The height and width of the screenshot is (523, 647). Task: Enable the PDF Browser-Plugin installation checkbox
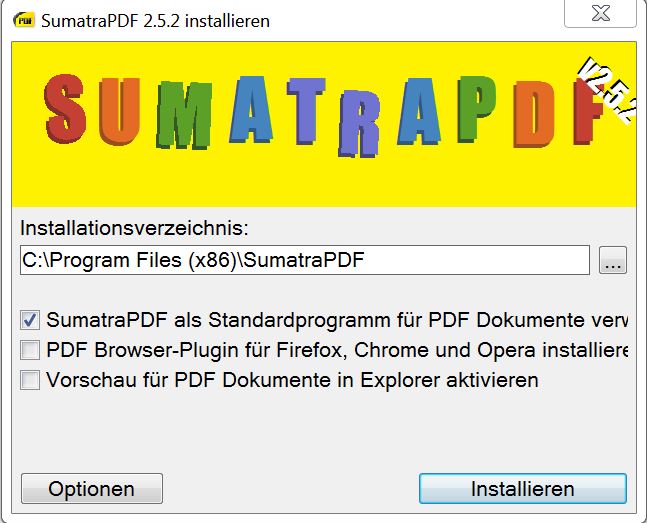(x=30, y=351)
